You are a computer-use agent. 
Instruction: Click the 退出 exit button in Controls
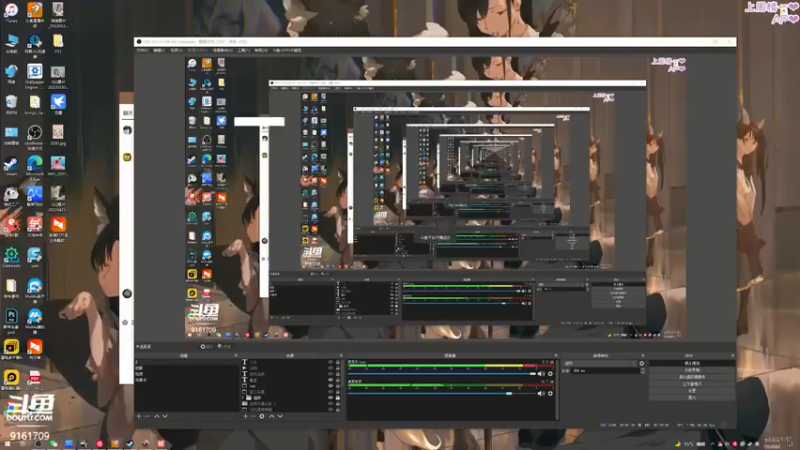(692, 397)
